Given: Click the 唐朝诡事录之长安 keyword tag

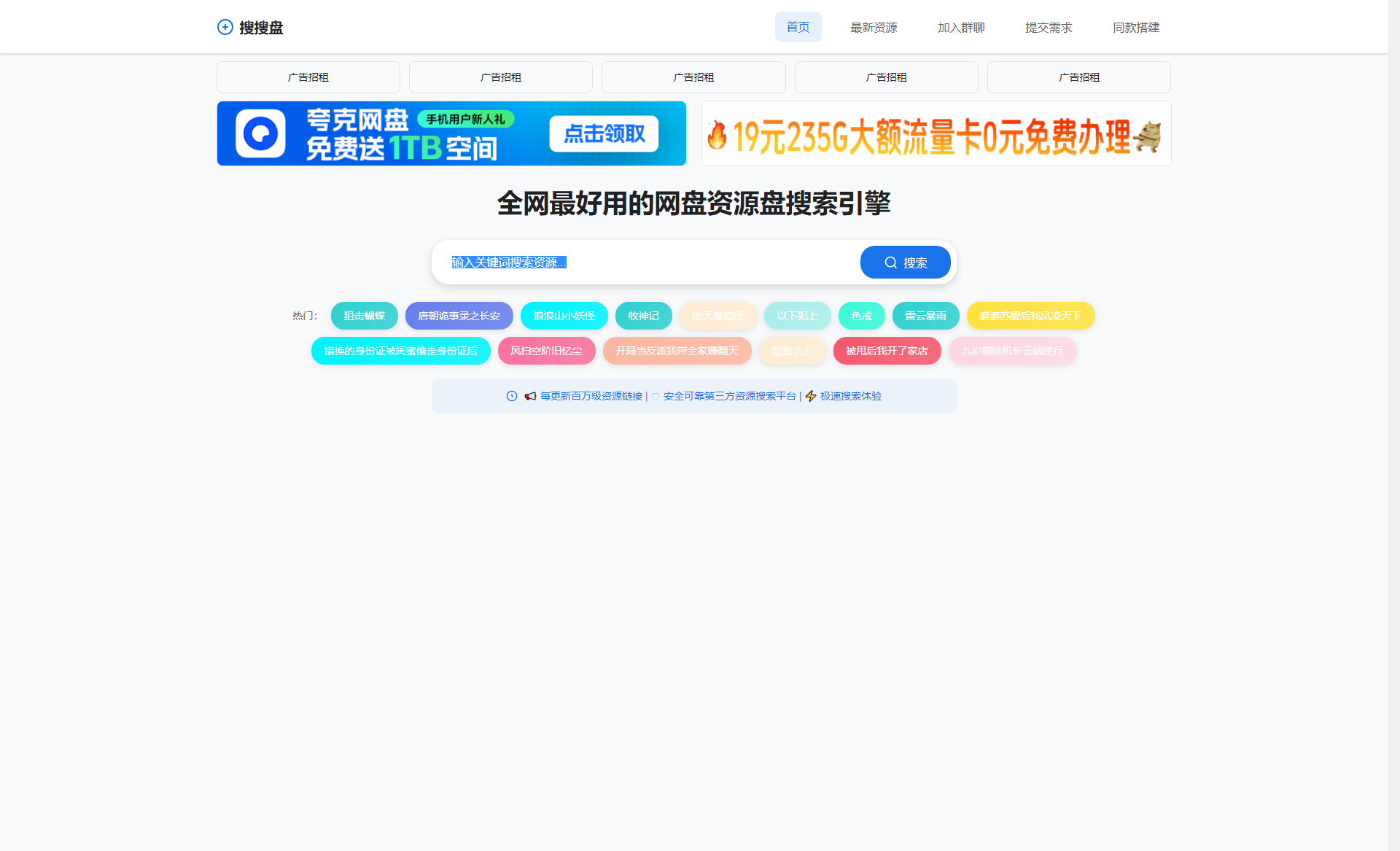Looking at the screenshot, I should tap(459, 316).
